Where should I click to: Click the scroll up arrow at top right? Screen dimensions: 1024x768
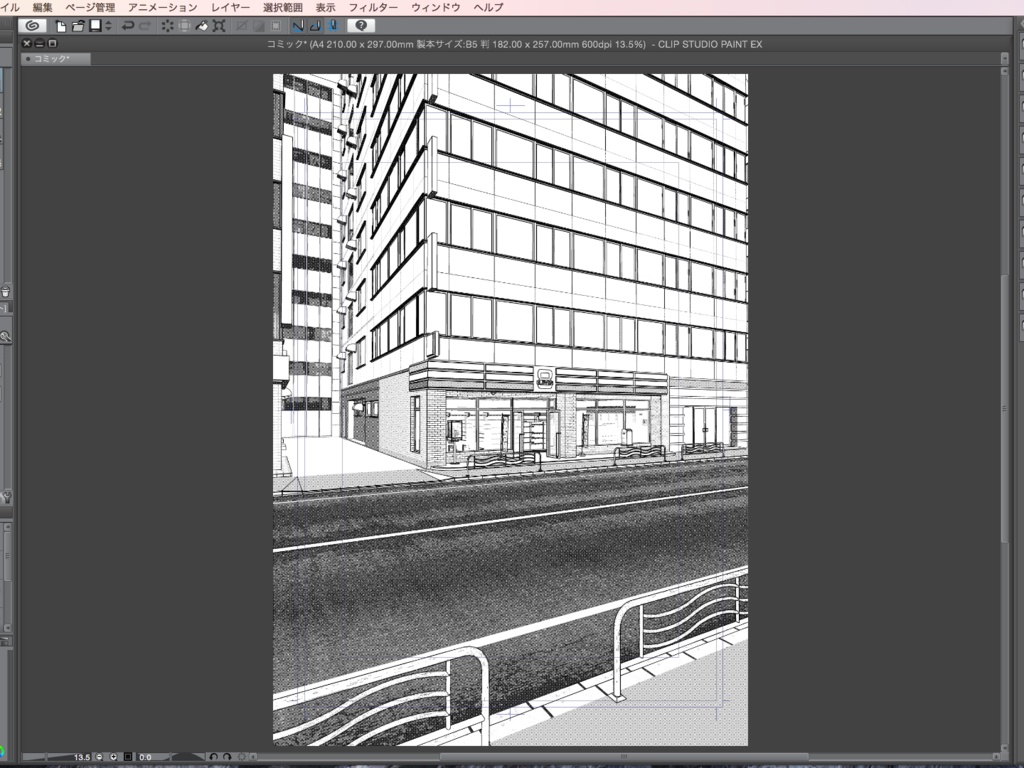1004,70
